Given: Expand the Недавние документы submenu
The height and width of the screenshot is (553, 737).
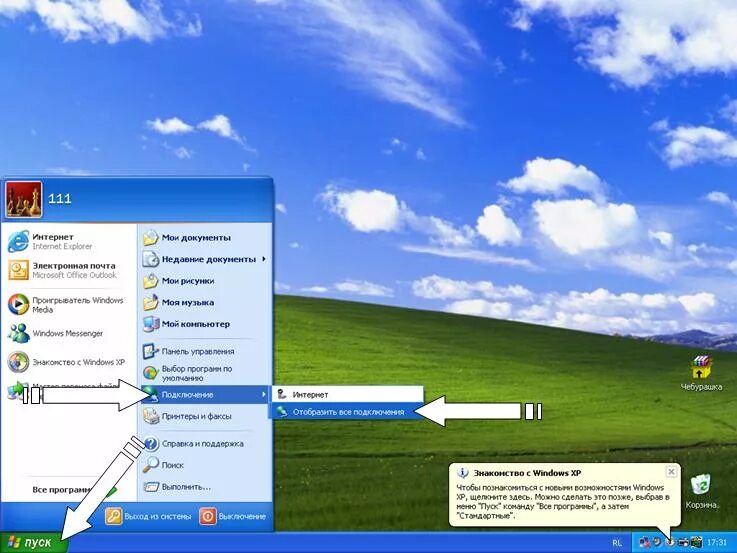Looking at the screenshot, I should (205, 259).
